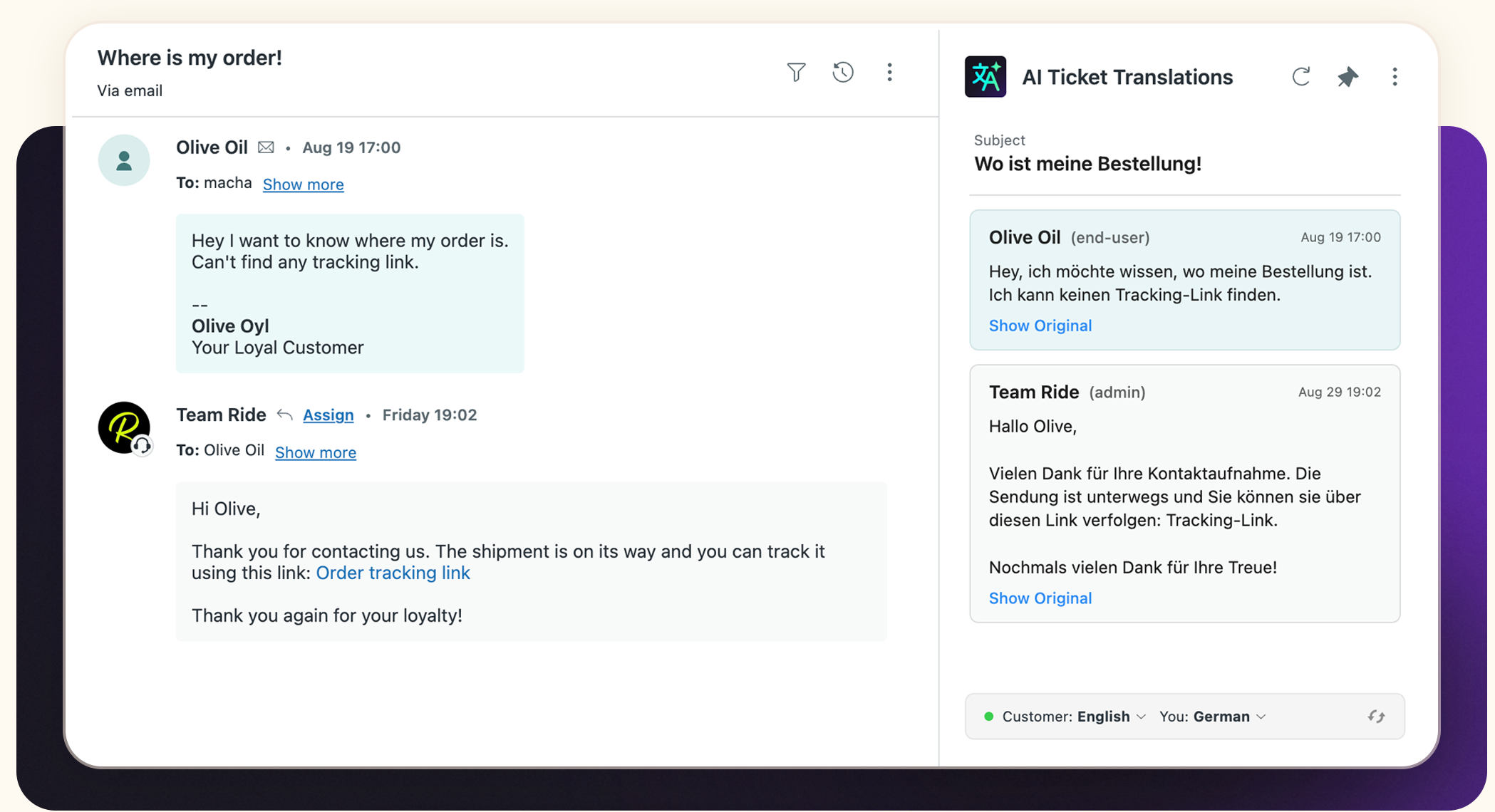Viewport: 1495px width, 812px height.
Task: Expand Show more under Team Ride recipients
Action: click(315, 452)
